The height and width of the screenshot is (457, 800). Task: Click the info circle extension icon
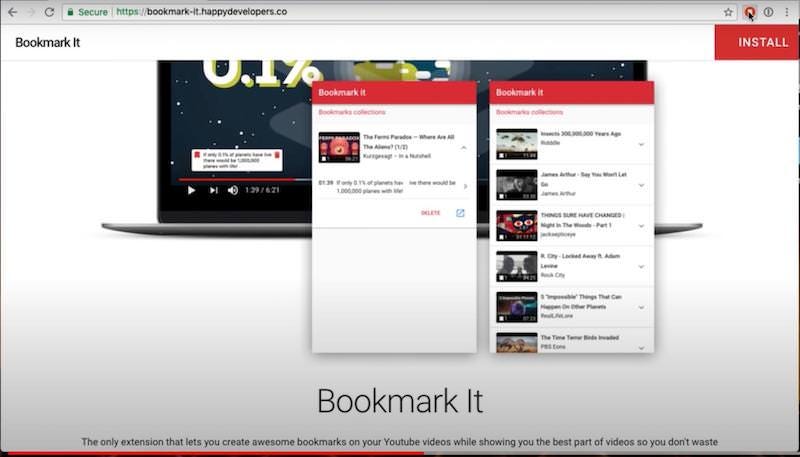[x=768, y=12]
